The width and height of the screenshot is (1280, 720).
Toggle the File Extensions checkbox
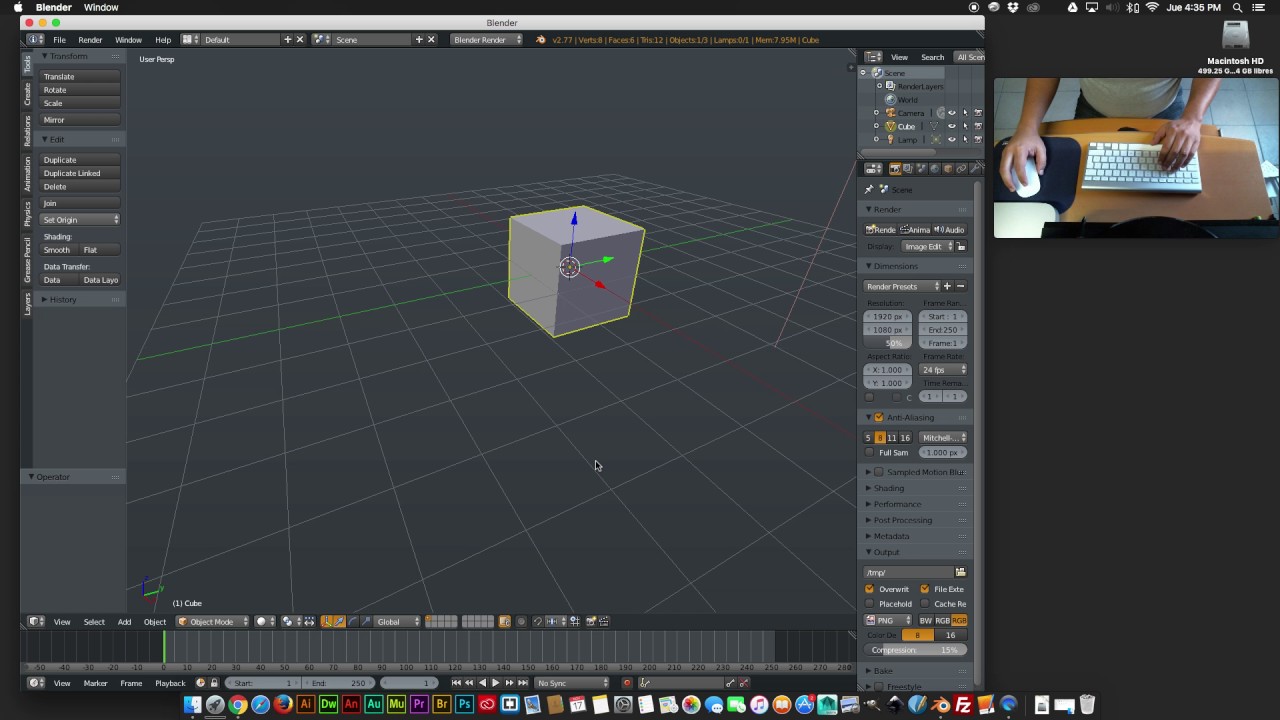coord(925,589)
